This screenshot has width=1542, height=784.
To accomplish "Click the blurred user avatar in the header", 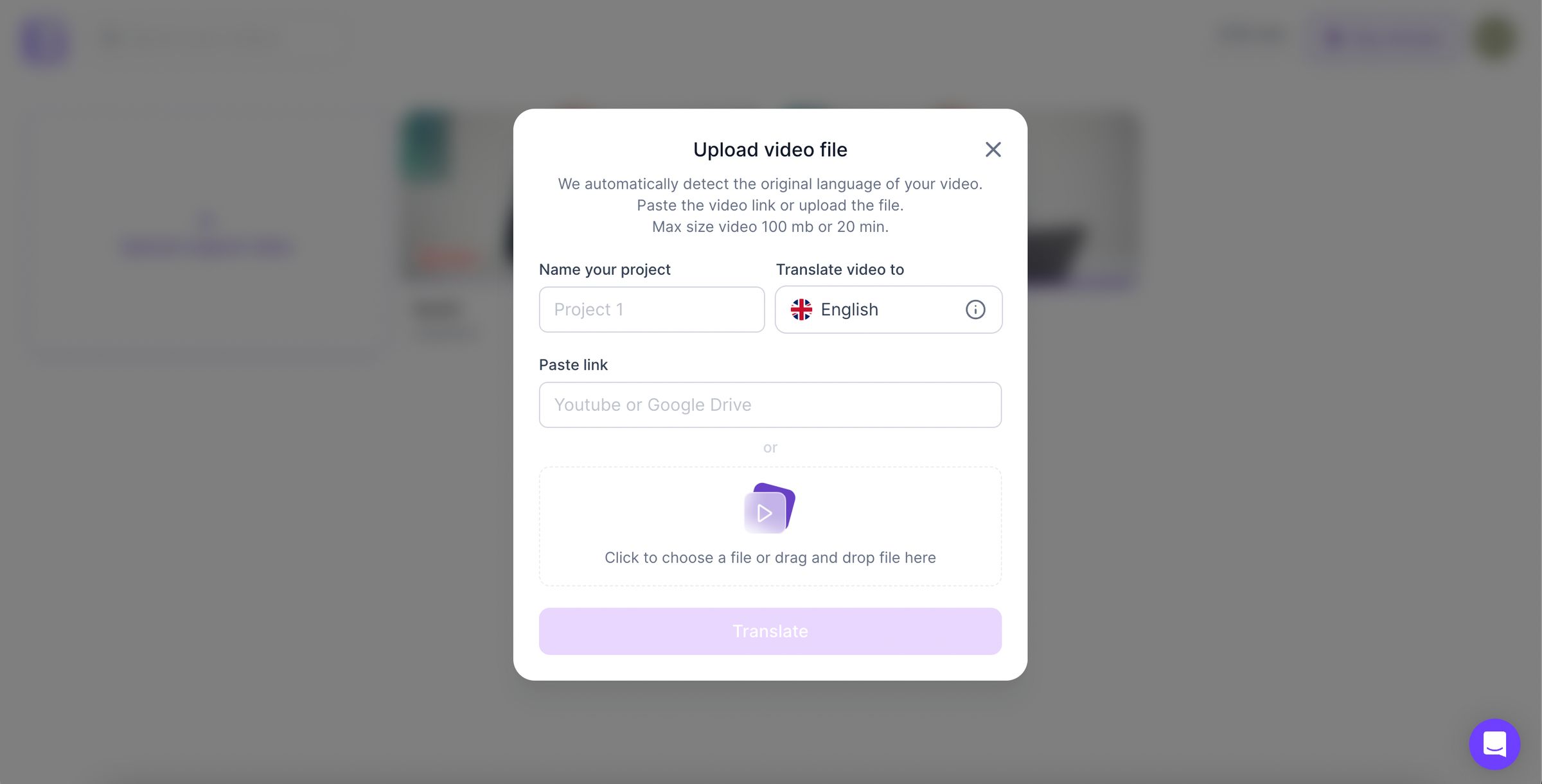I will pos(1495,39).
